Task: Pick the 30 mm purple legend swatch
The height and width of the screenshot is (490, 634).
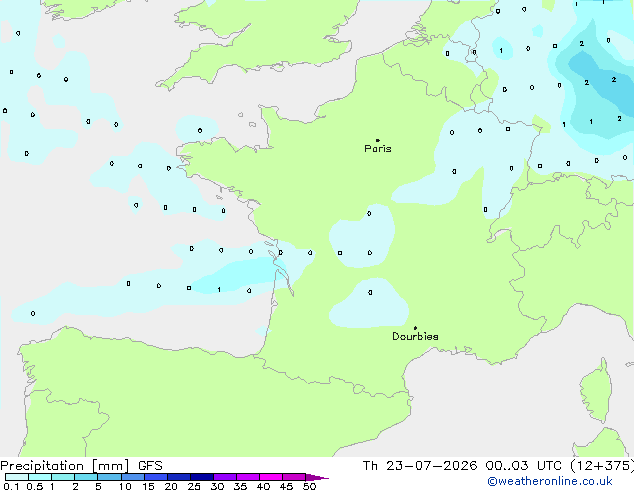Action: coord(225,477)
